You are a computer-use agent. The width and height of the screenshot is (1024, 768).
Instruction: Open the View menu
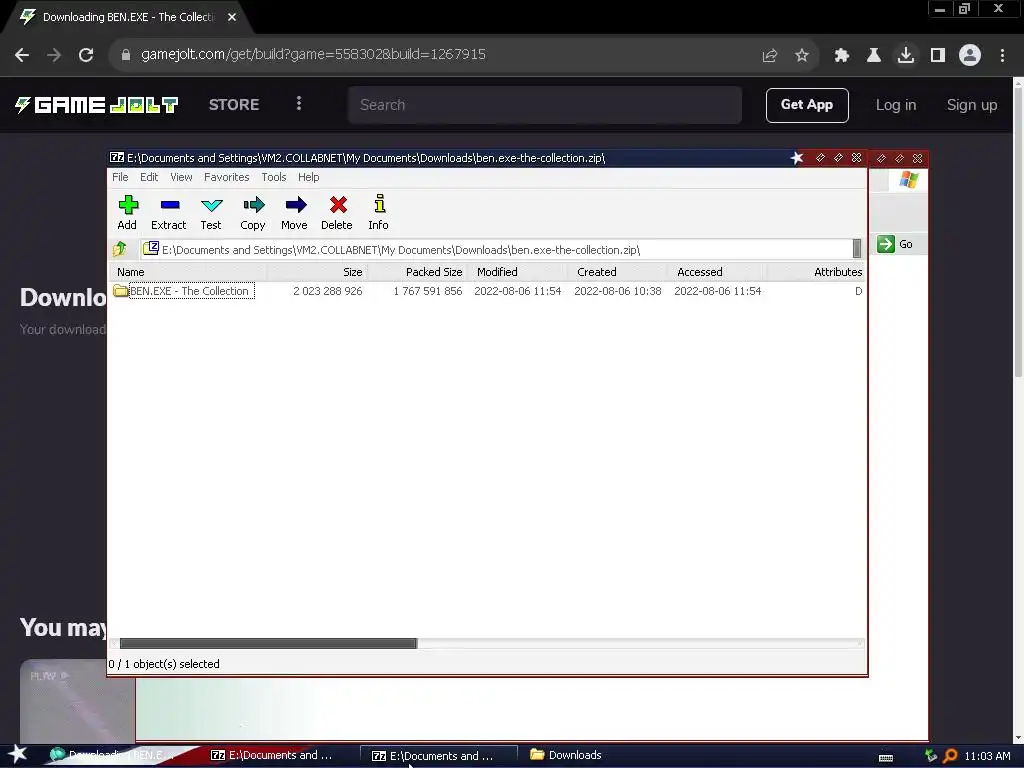(182, 177)
